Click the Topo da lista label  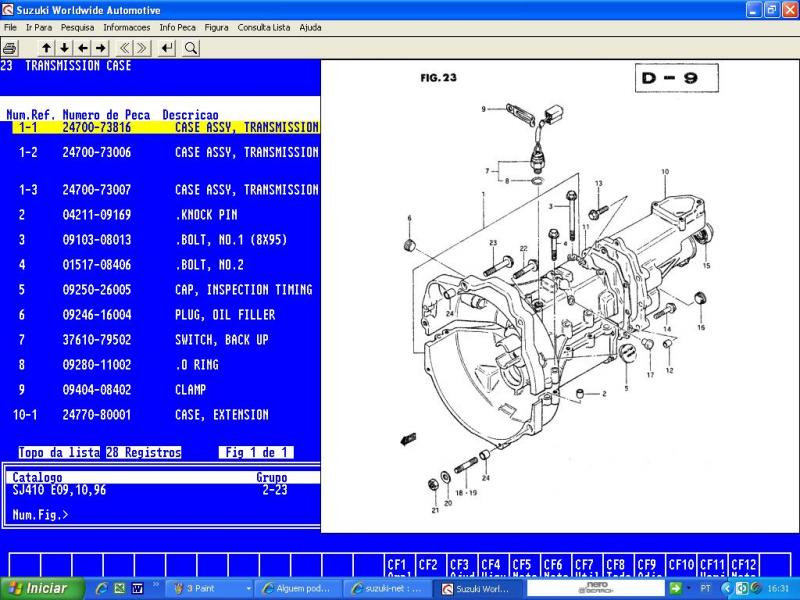click(x=59, y=453)
